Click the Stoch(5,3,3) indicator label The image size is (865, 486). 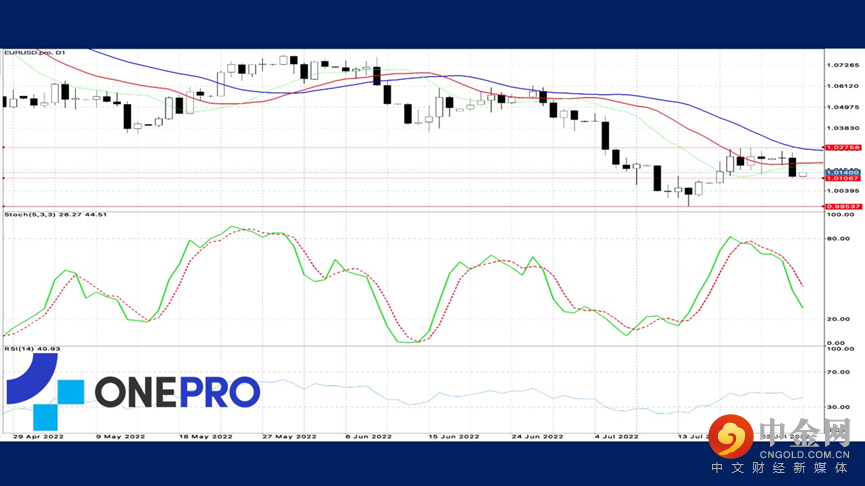(x=56, y=215)
